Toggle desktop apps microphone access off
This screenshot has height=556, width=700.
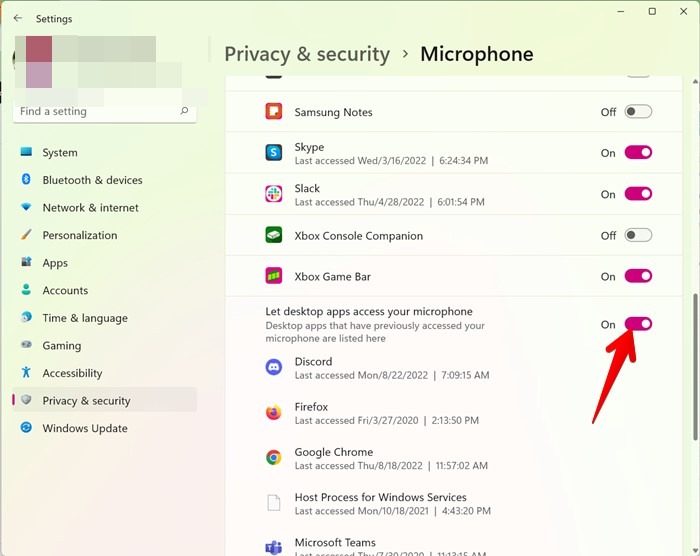[x=638, y=324]
